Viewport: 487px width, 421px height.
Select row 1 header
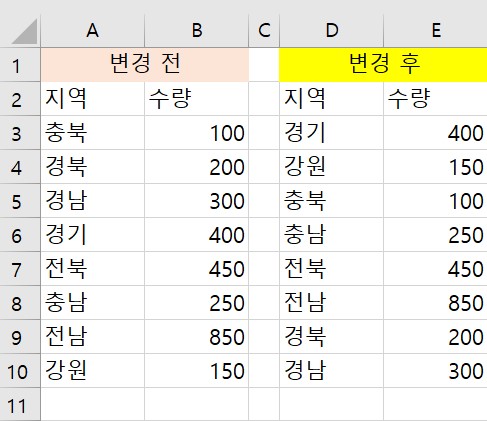[x=20, y=65]
